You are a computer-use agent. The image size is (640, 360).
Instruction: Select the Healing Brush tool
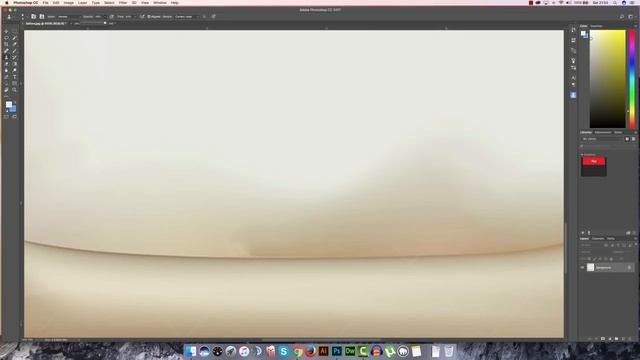pos(6,51)
